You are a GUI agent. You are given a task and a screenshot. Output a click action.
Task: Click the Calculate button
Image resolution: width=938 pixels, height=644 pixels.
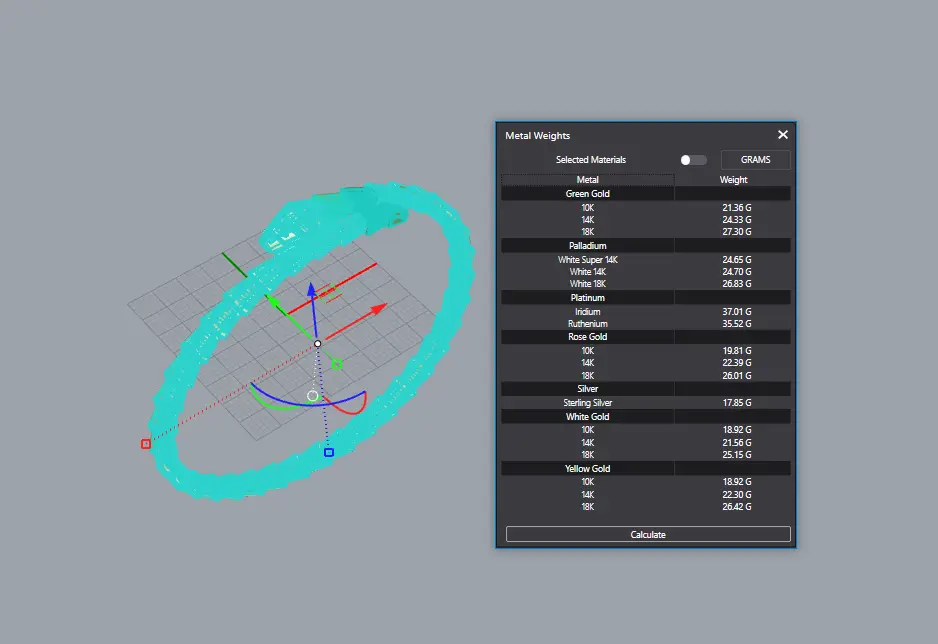pos(648,534)
